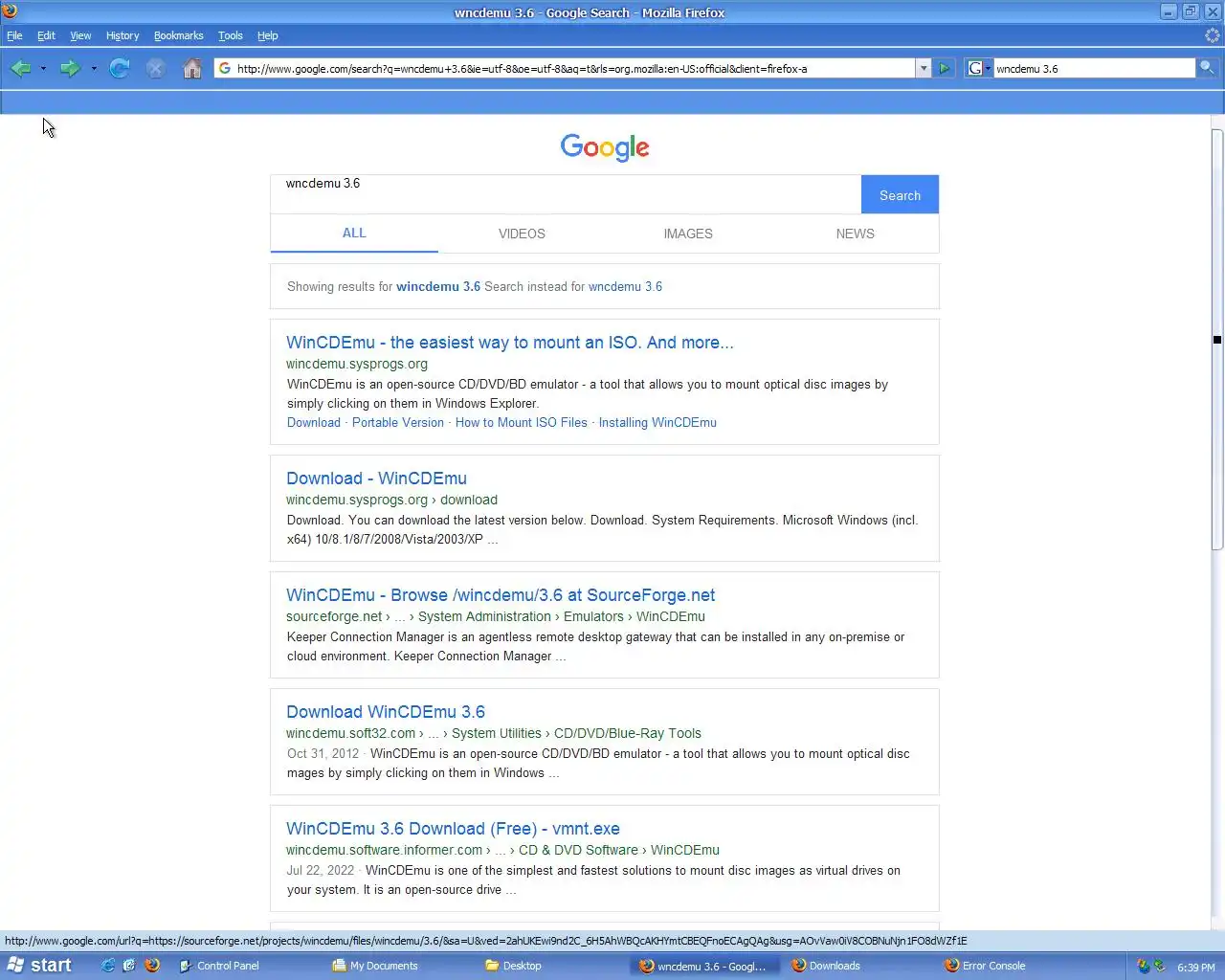The height and width of the screenshot is (980, 1225).
Task: Search instead for 'wncdemu 3.6' link
Action: pyautogui.click(x=625, y=286)
